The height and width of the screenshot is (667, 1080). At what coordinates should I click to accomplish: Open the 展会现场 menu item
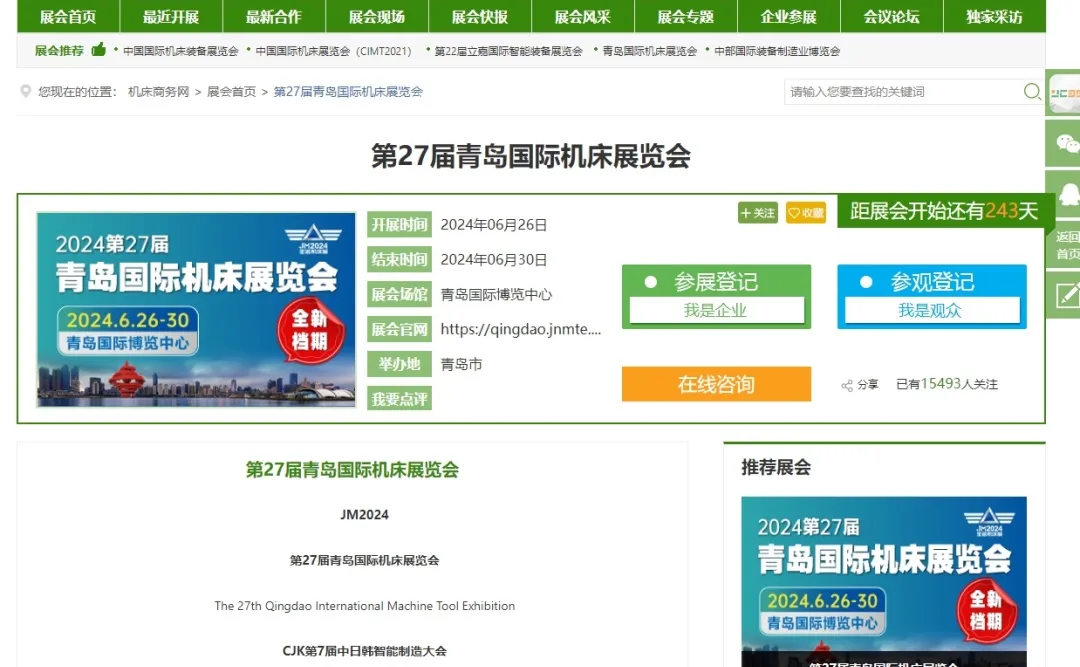(x=377, y=17)
